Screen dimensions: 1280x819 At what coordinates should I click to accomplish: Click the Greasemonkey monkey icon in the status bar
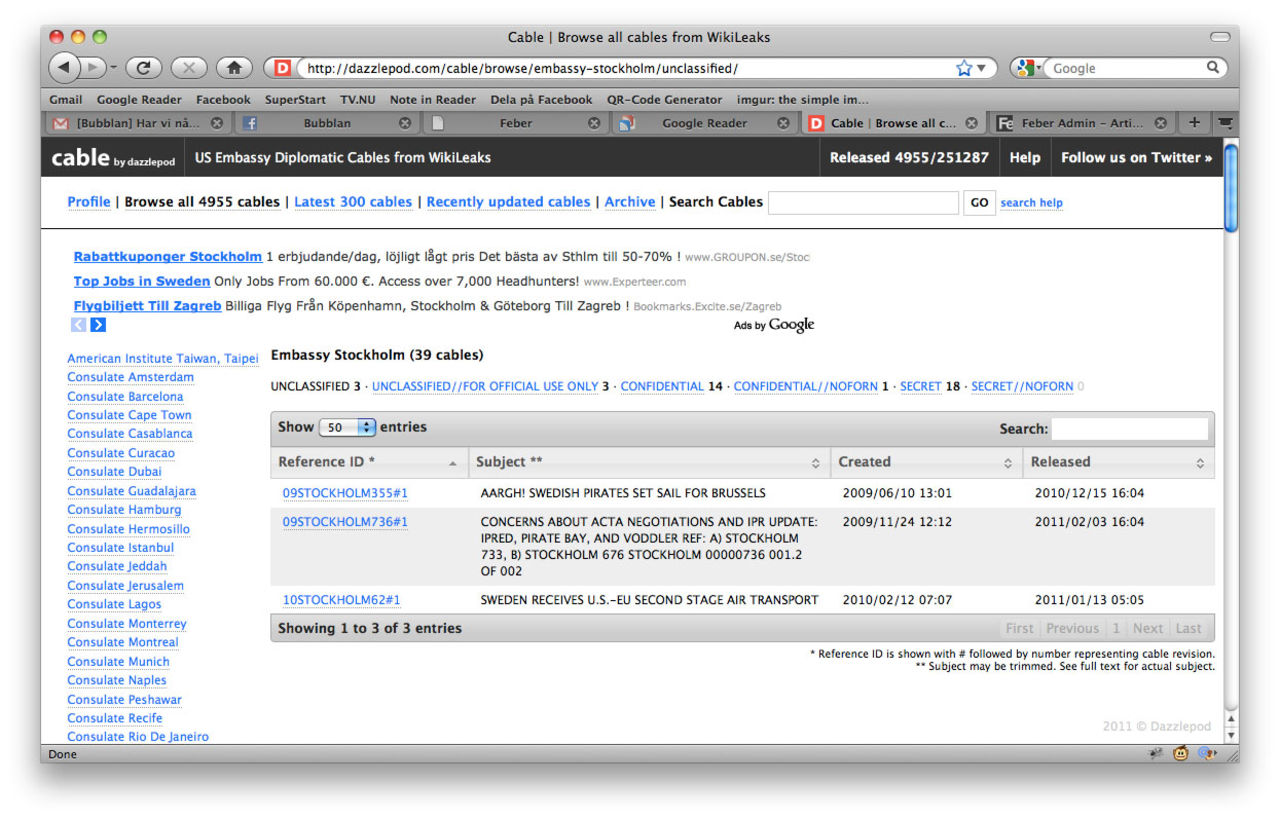(1180, 754)
